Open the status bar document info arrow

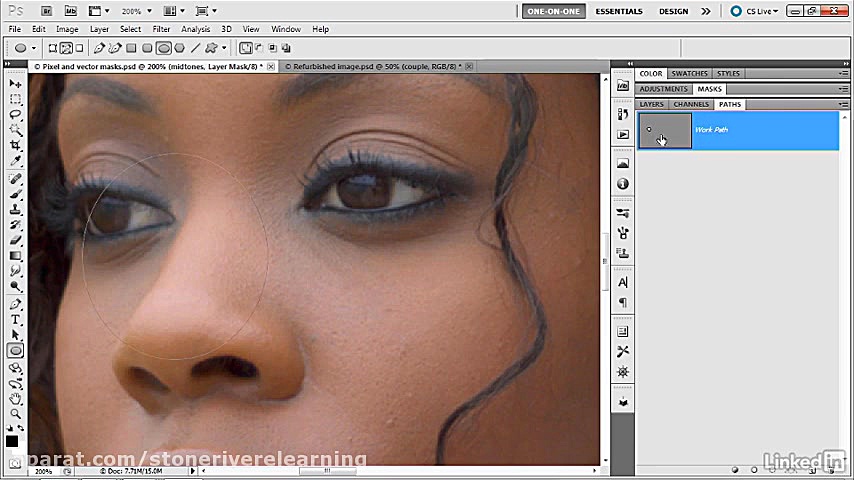192,471
